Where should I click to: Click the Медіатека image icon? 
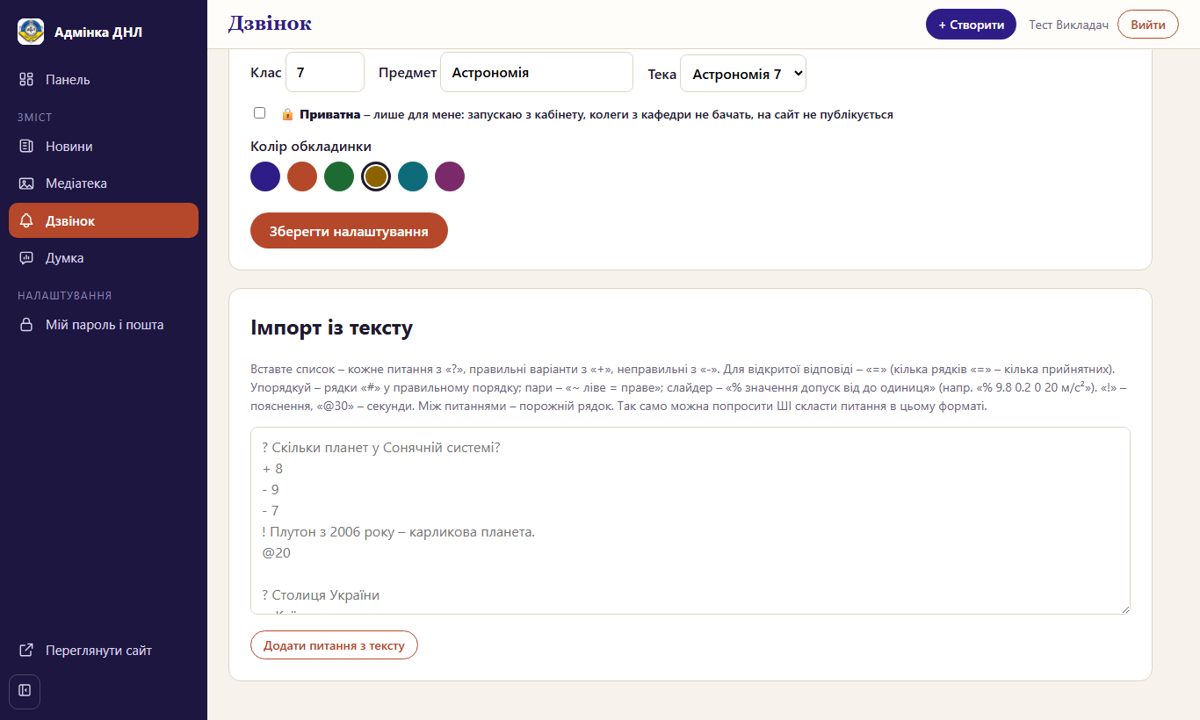(27, 183)
